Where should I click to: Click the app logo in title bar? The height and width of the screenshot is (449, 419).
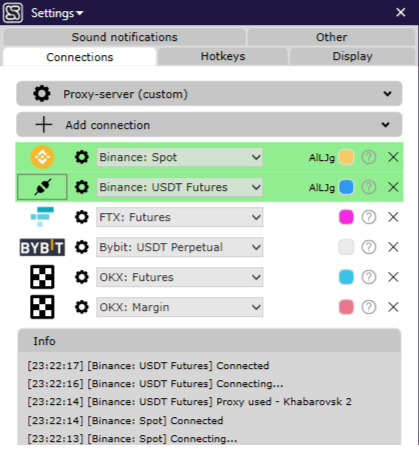click(13, 13)
